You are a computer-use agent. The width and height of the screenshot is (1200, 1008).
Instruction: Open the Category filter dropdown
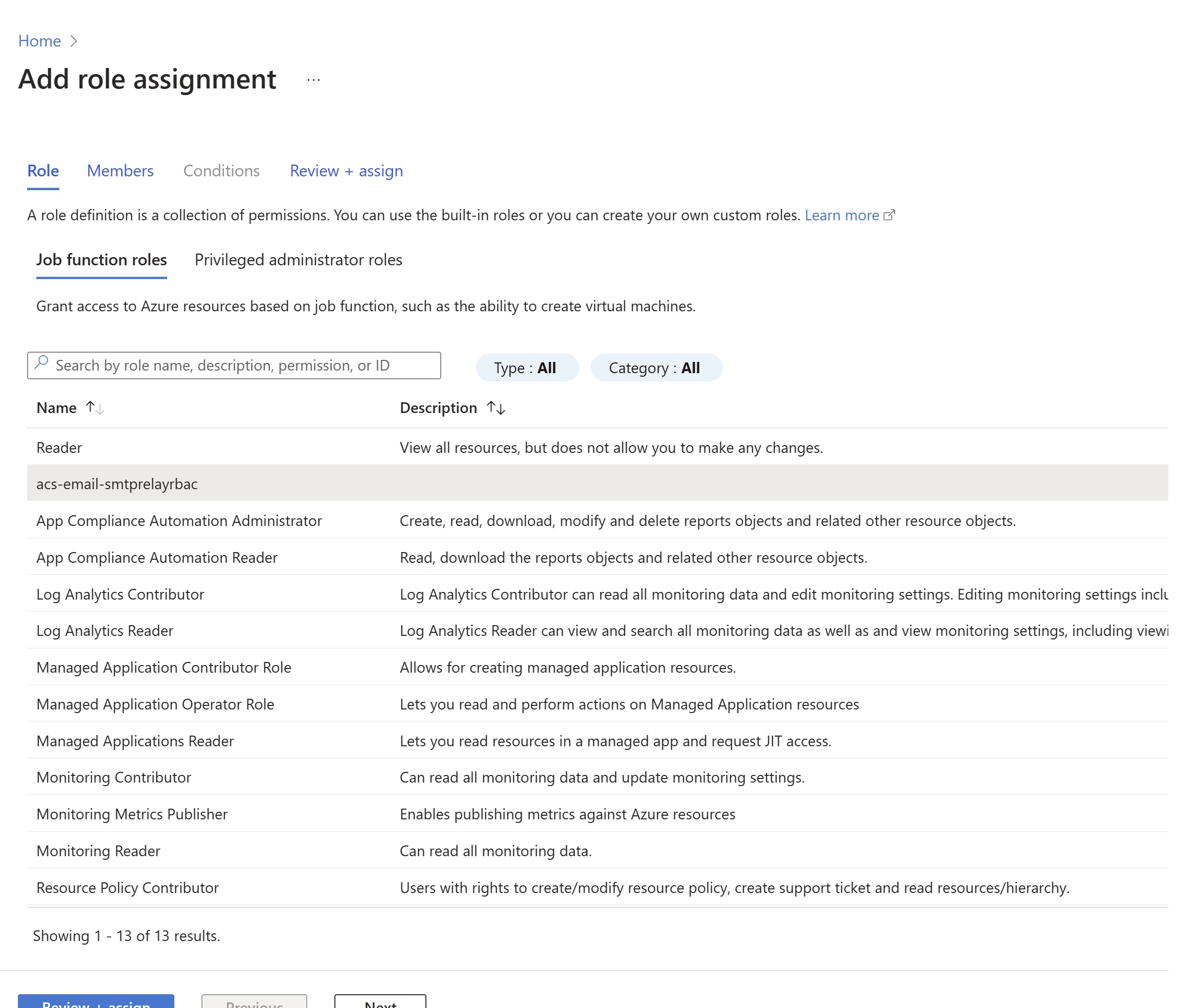pyautogui.click(x=655, y=368)
